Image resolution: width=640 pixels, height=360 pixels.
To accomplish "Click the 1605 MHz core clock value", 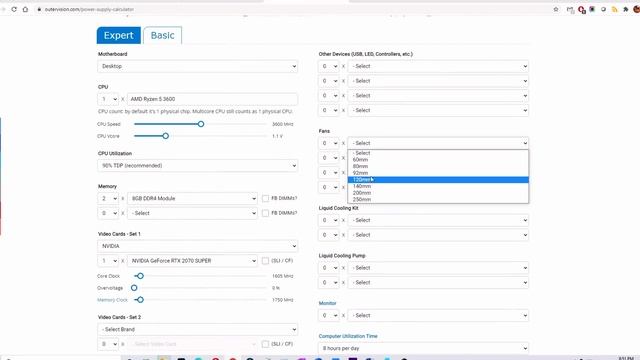I will (x=282, y=276).
